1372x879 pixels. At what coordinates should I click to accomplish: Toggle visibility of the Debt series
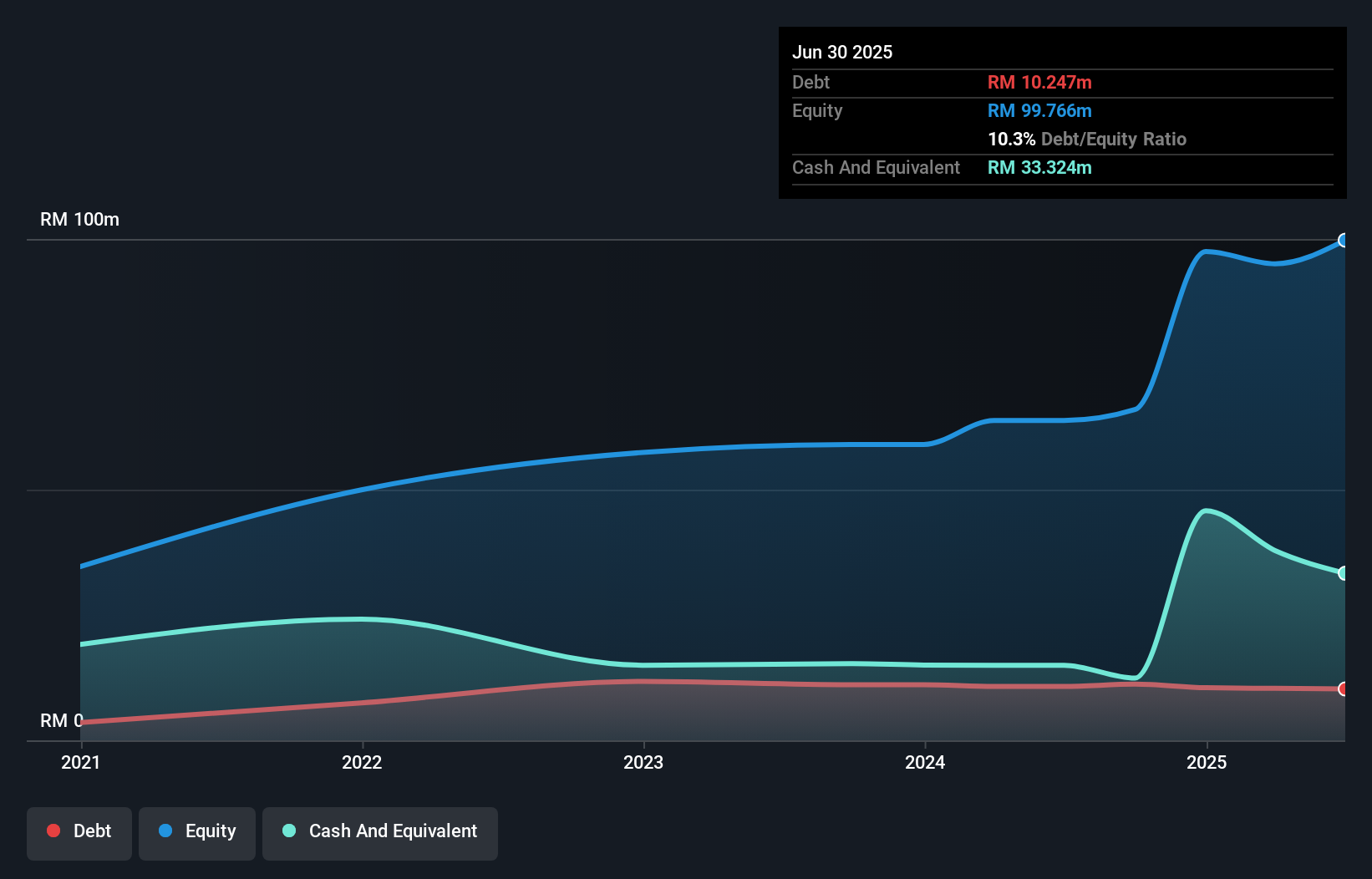coord(79,833)
